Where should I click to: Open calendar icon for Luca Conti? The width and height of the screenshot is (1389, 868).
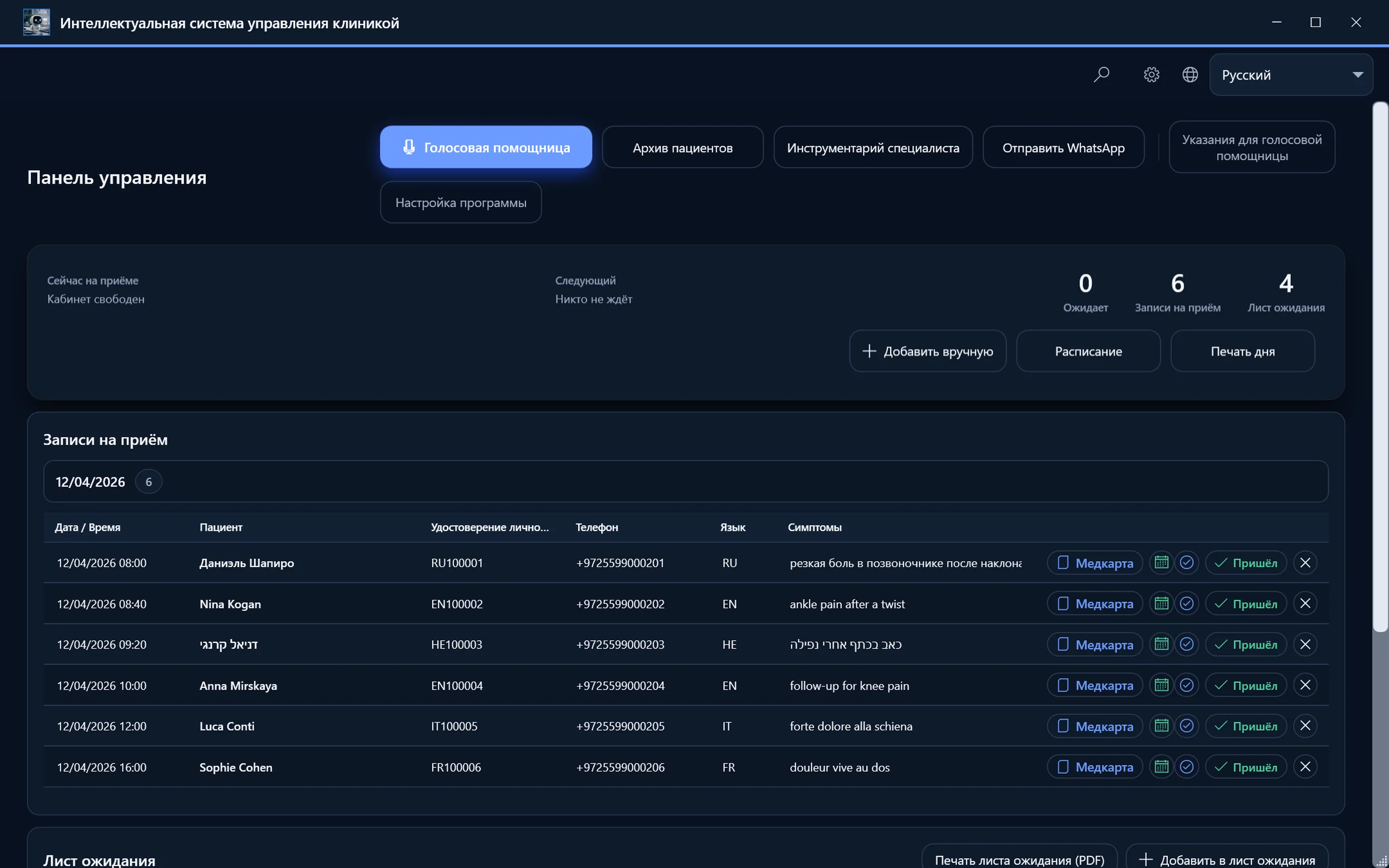[x=1161, y=726]
